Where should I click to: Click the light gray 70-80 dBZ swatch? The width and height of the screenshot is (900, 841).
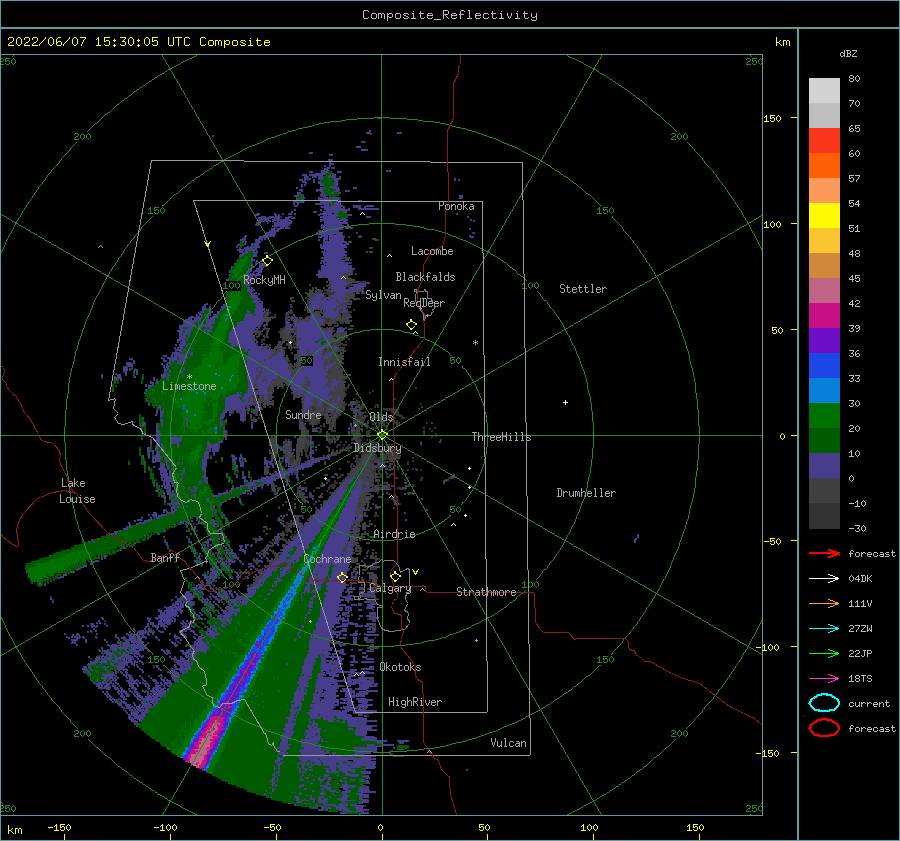(824, 90)
